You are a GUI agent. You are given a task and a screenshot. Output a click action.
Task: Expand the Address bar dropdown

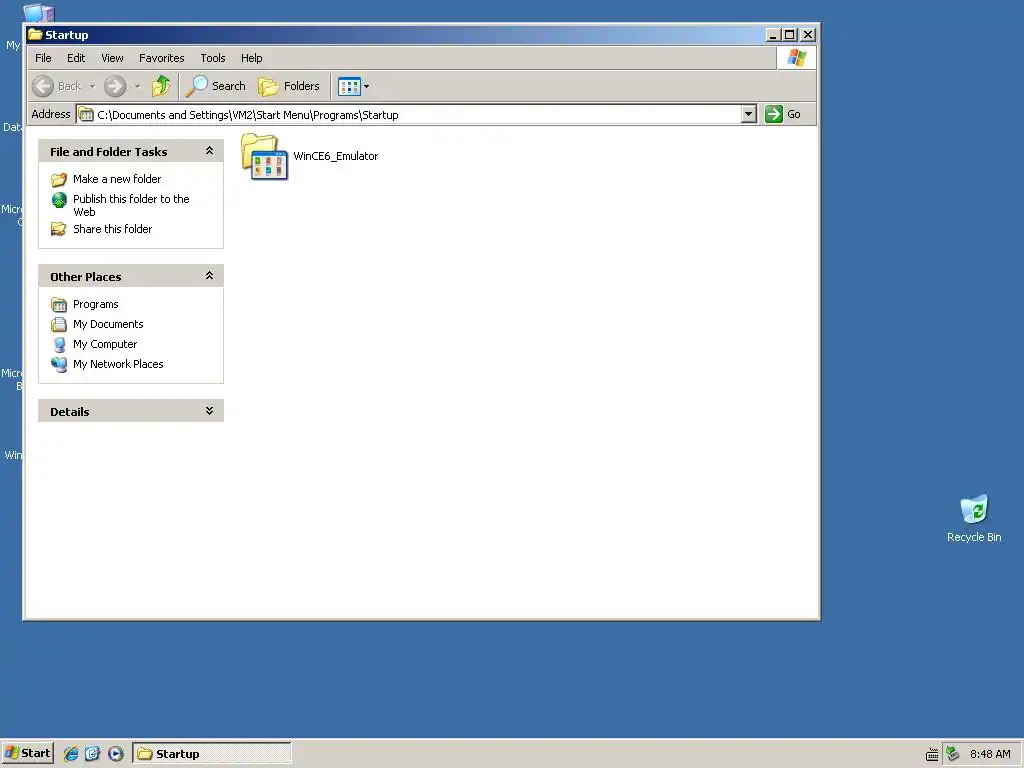click(x=748, y=114)
